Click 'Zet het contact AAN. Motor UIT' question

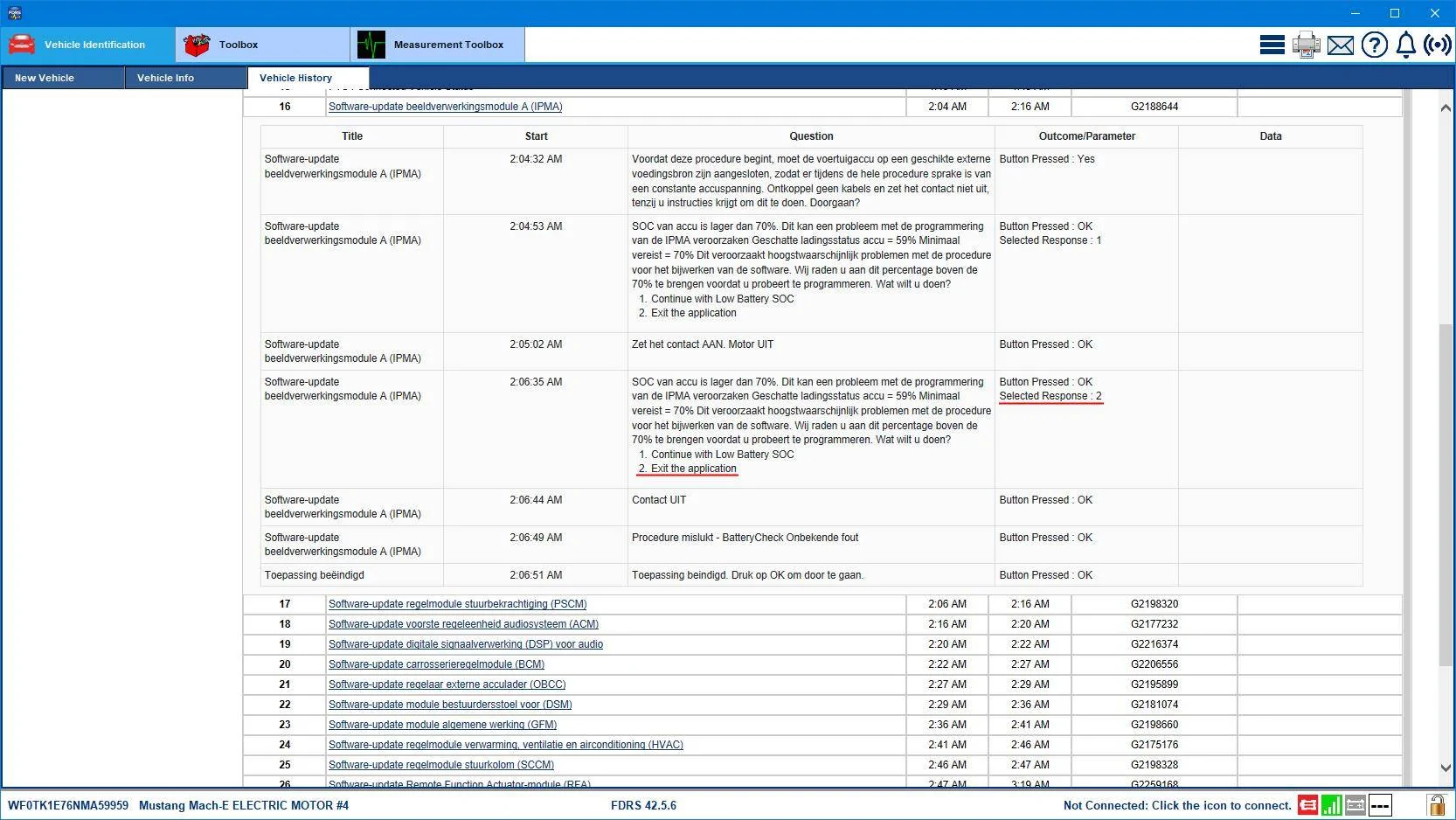pos(703,344)
